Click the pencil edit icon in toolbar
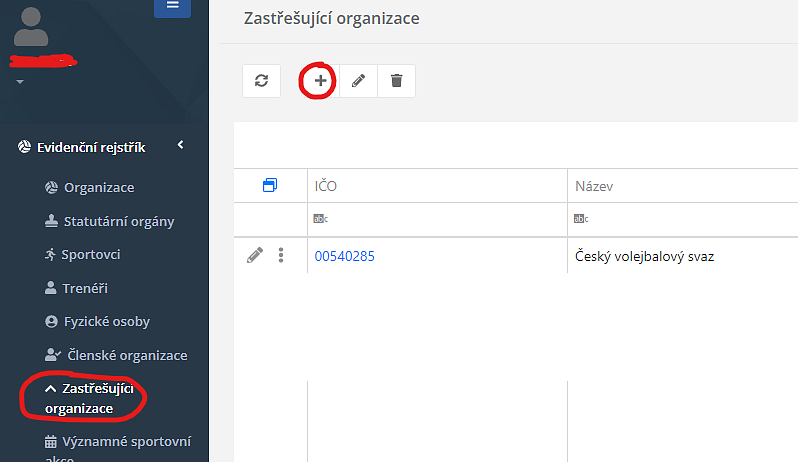 (x=358, y=81)
